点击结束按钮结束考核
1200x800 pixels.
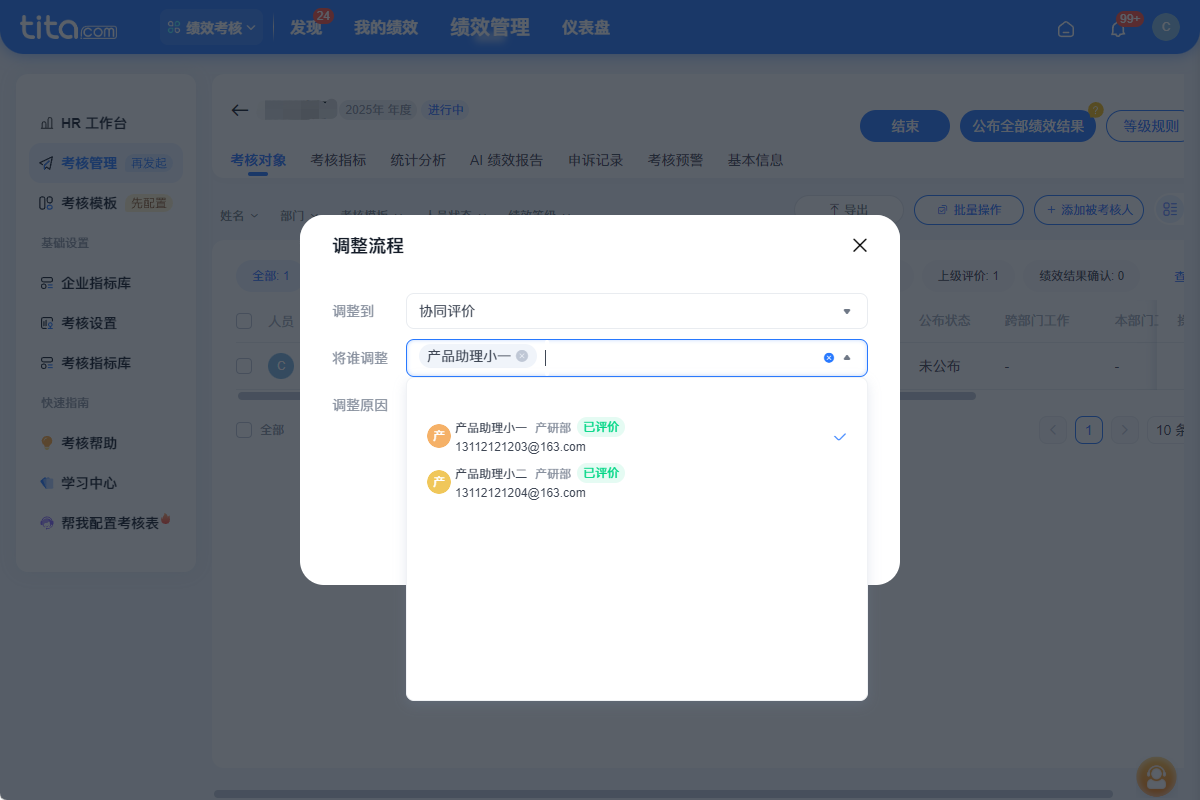(904, 126)
